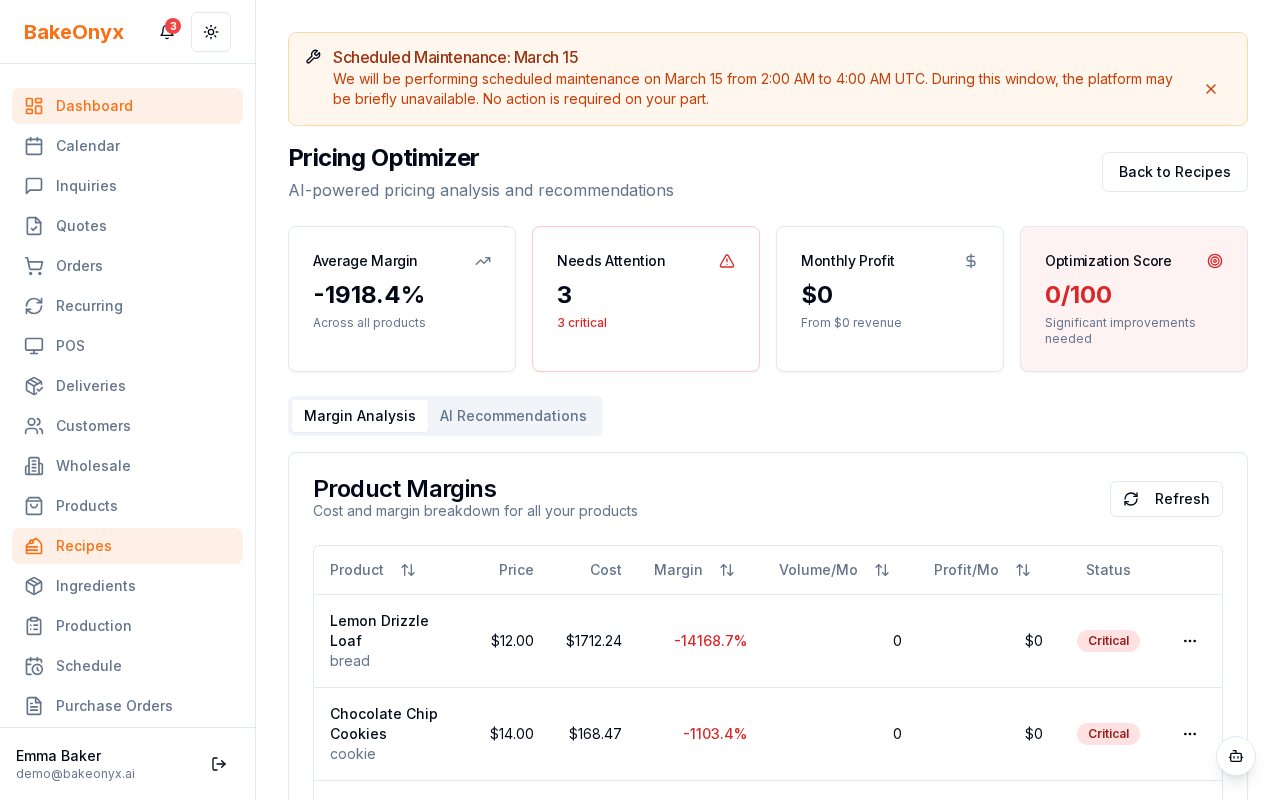Select the Production icon

(34, 626)
